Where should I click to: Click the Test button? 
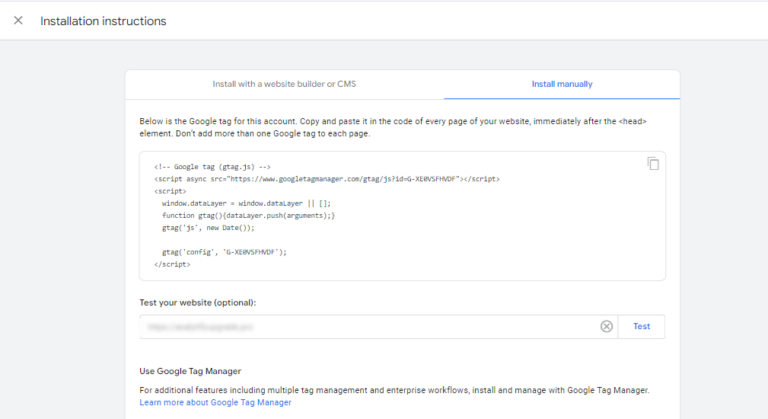coord(642,326)
